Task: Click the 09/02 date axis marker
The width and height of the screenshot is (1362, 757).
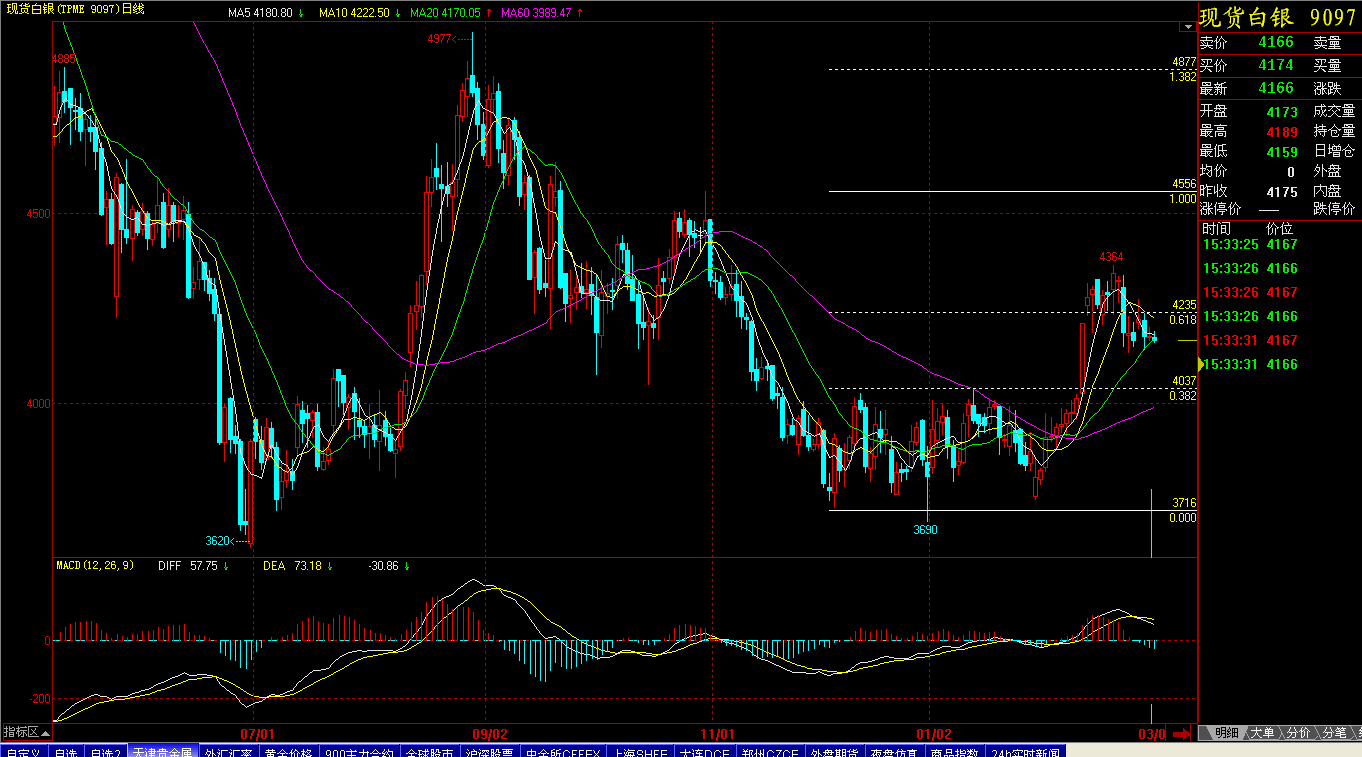Action: pos(492,733)
